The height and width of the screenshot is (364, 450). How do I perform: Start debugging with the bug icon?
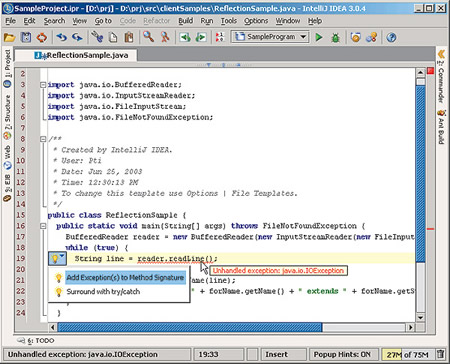[x=335, y=37]
